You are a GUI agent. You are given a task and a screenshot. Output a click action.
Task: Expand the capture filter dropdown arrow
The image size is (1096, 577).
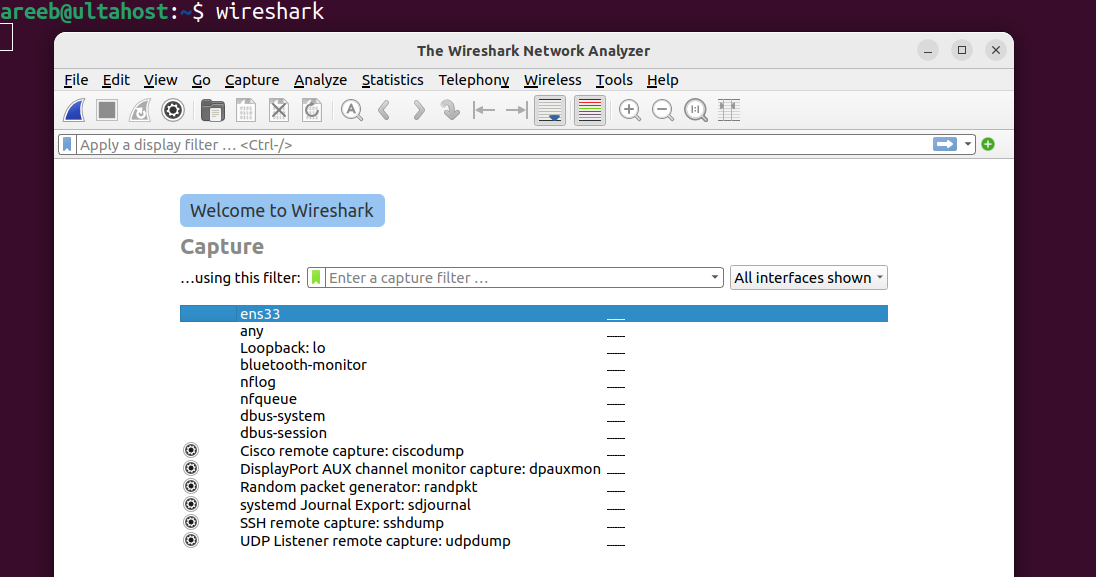[x=714, y=278]
